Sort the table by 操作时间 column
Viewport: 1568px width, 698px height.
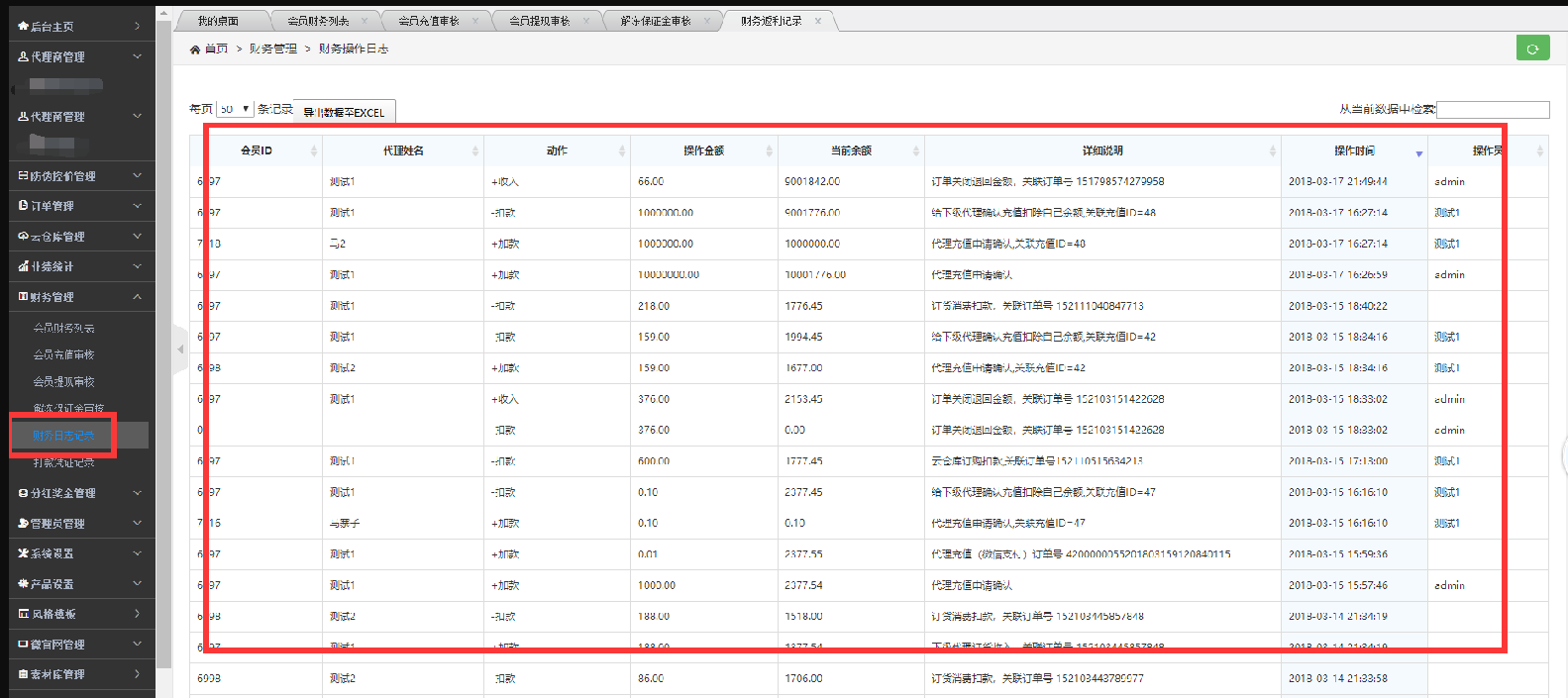(x=1354, y=150)
